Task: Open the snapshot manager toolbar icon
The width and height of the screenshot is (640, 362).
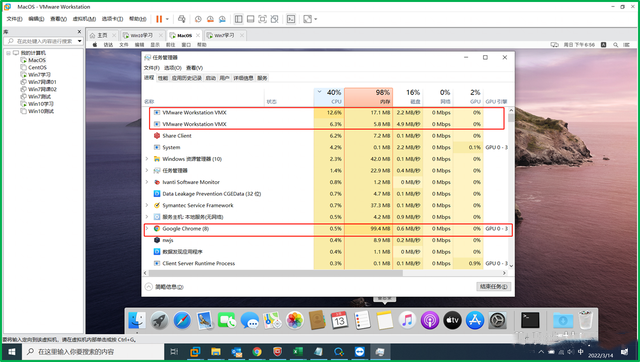Action: tap(222, 19)
